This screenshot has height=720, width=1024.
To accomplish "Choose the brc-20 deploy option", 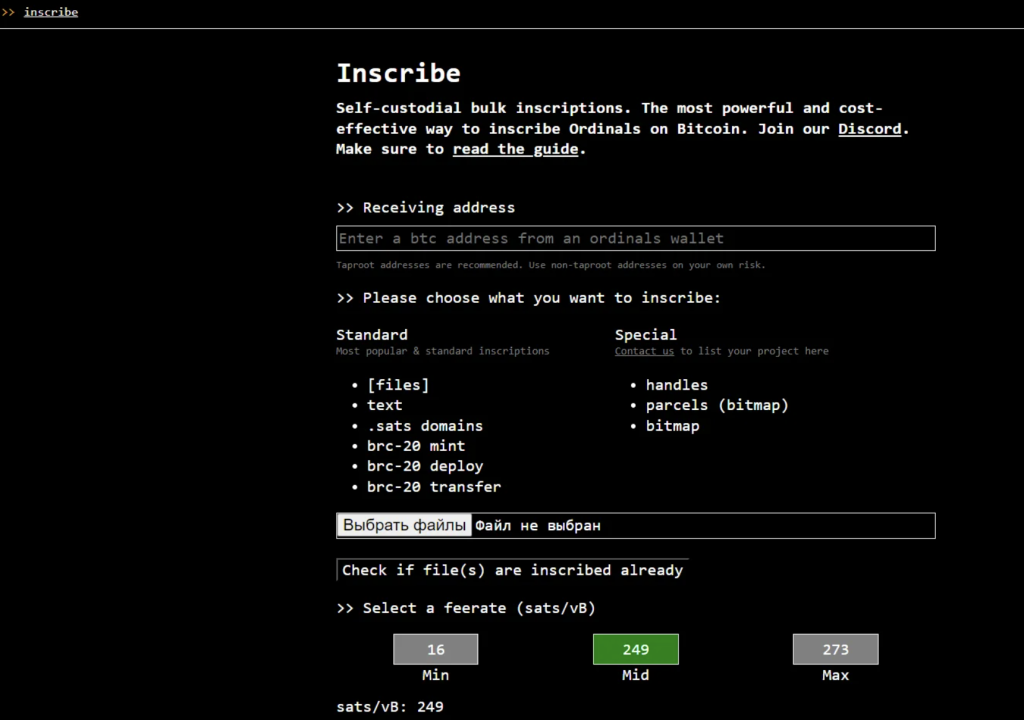I will [x=425, y=466].
